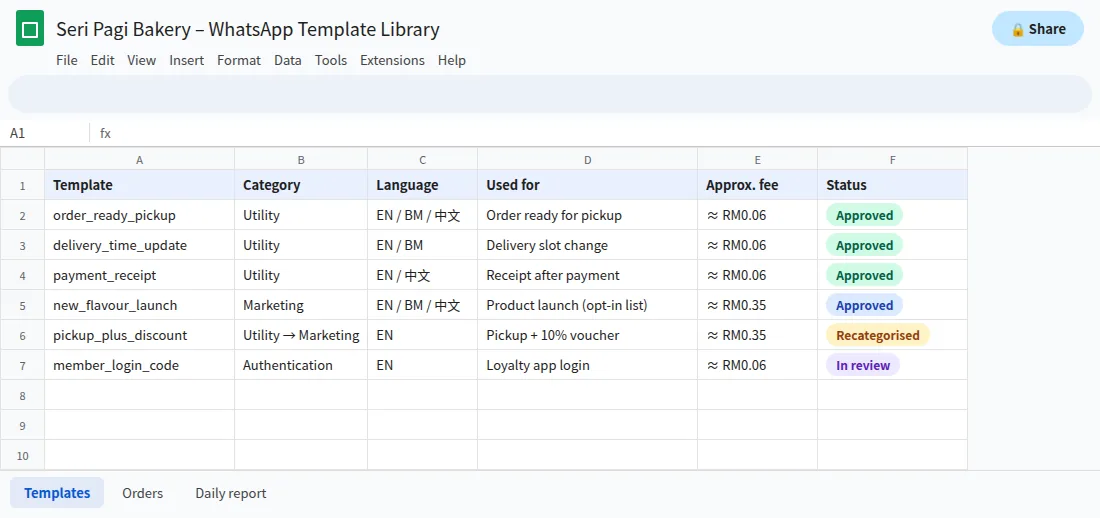Click the Authentication category cell
Image resolution: width=1100 pixels, height=518 pixels.
click(x=301, y=365)
